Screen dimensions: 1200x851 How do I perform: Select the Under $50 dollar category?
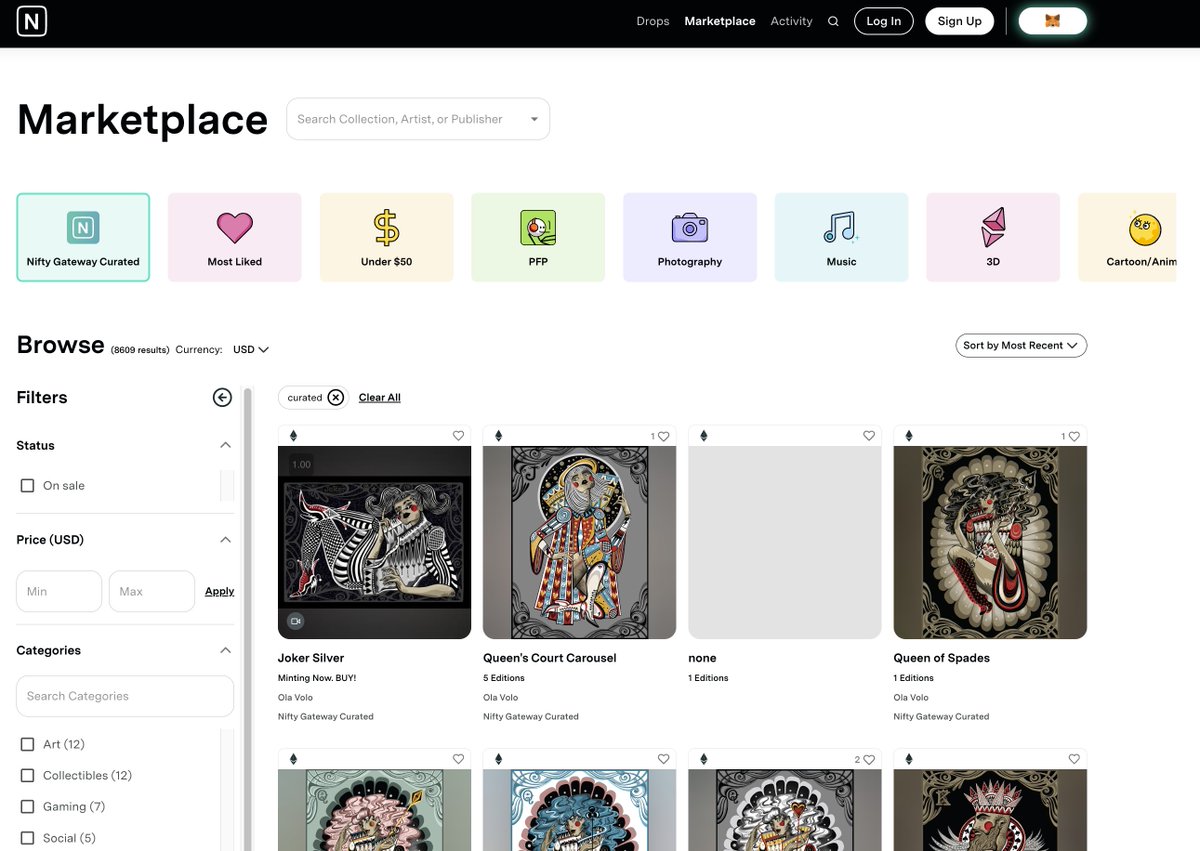coord(386,238)
